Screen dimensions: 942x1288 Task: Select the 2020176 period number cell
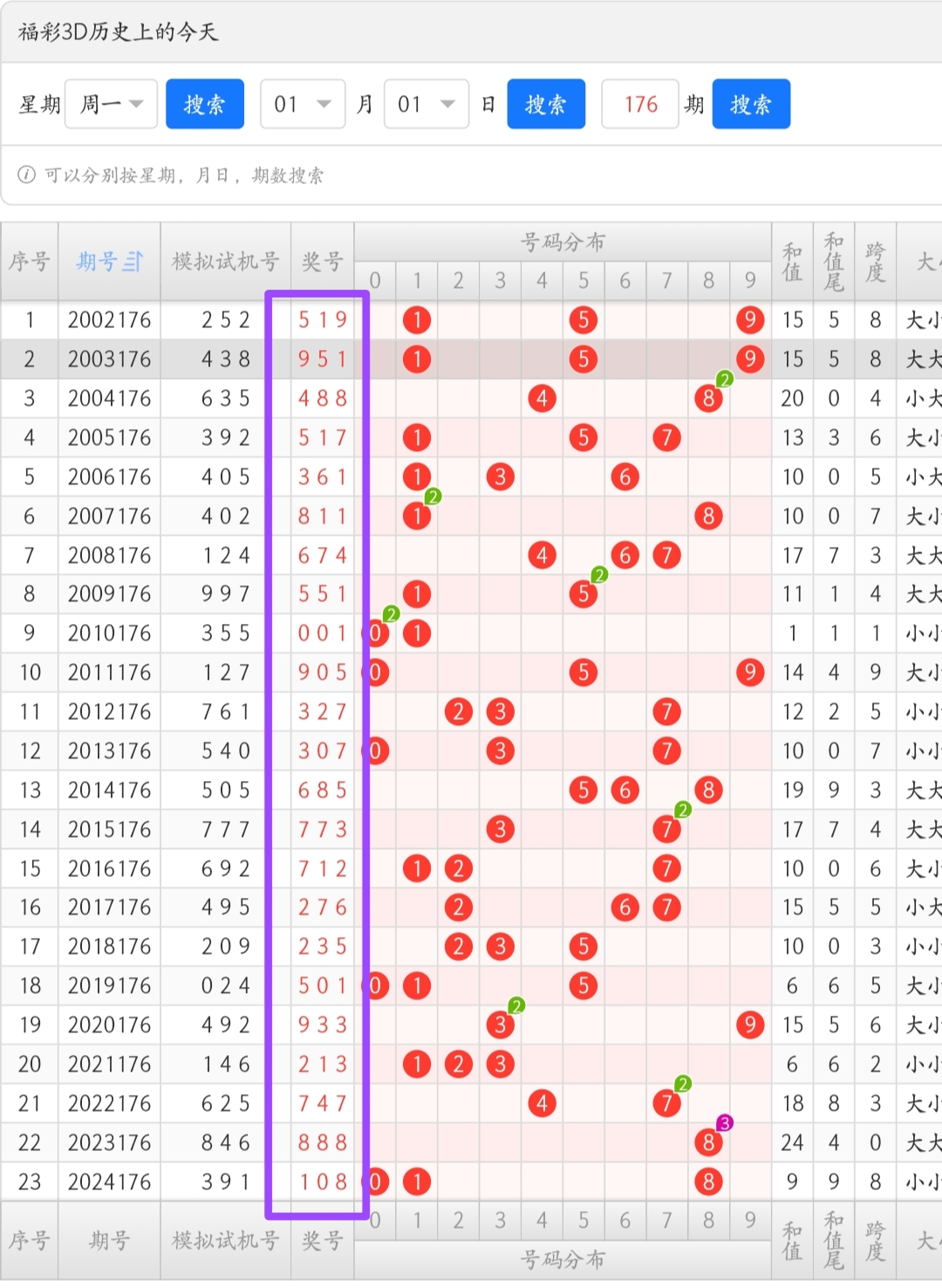tap(109, 1025)
